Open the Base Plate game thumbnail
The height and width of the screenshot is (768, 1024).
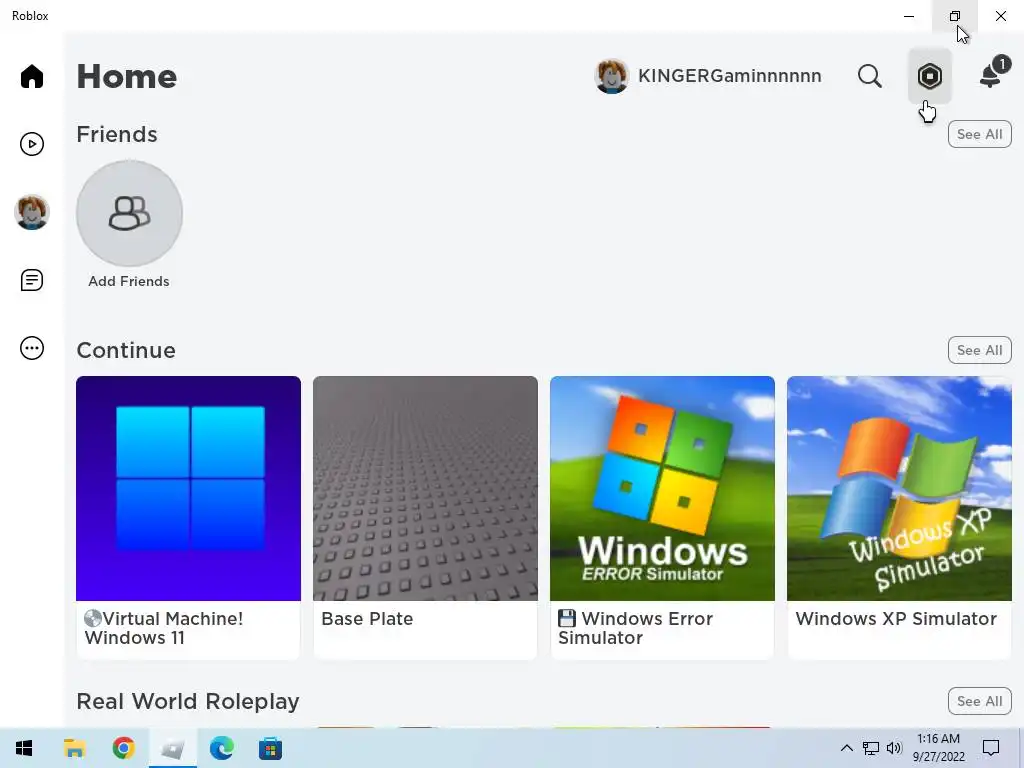click(425, 488)
